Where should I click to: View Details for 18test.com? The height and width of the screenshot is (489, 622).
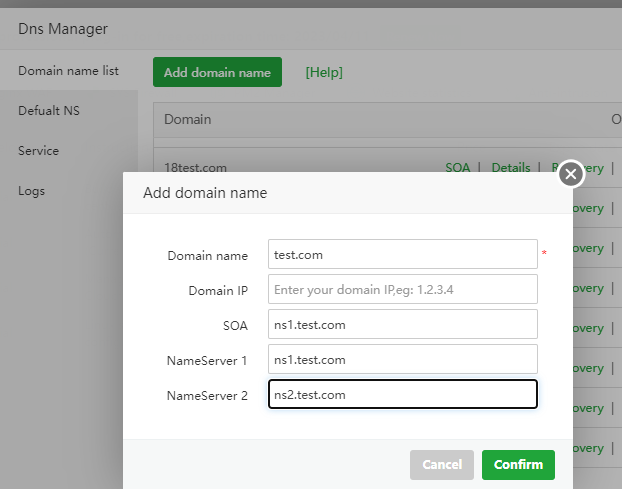[510, 168]
